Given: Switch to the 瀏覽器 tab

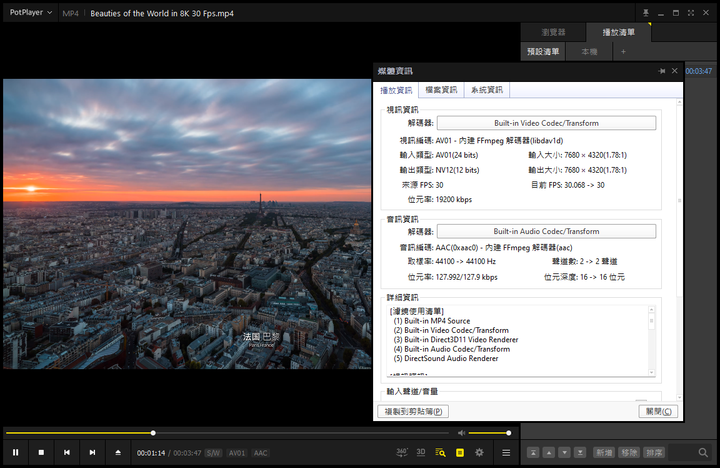Looking at the screenshot, I should click(x=553, y=32).
